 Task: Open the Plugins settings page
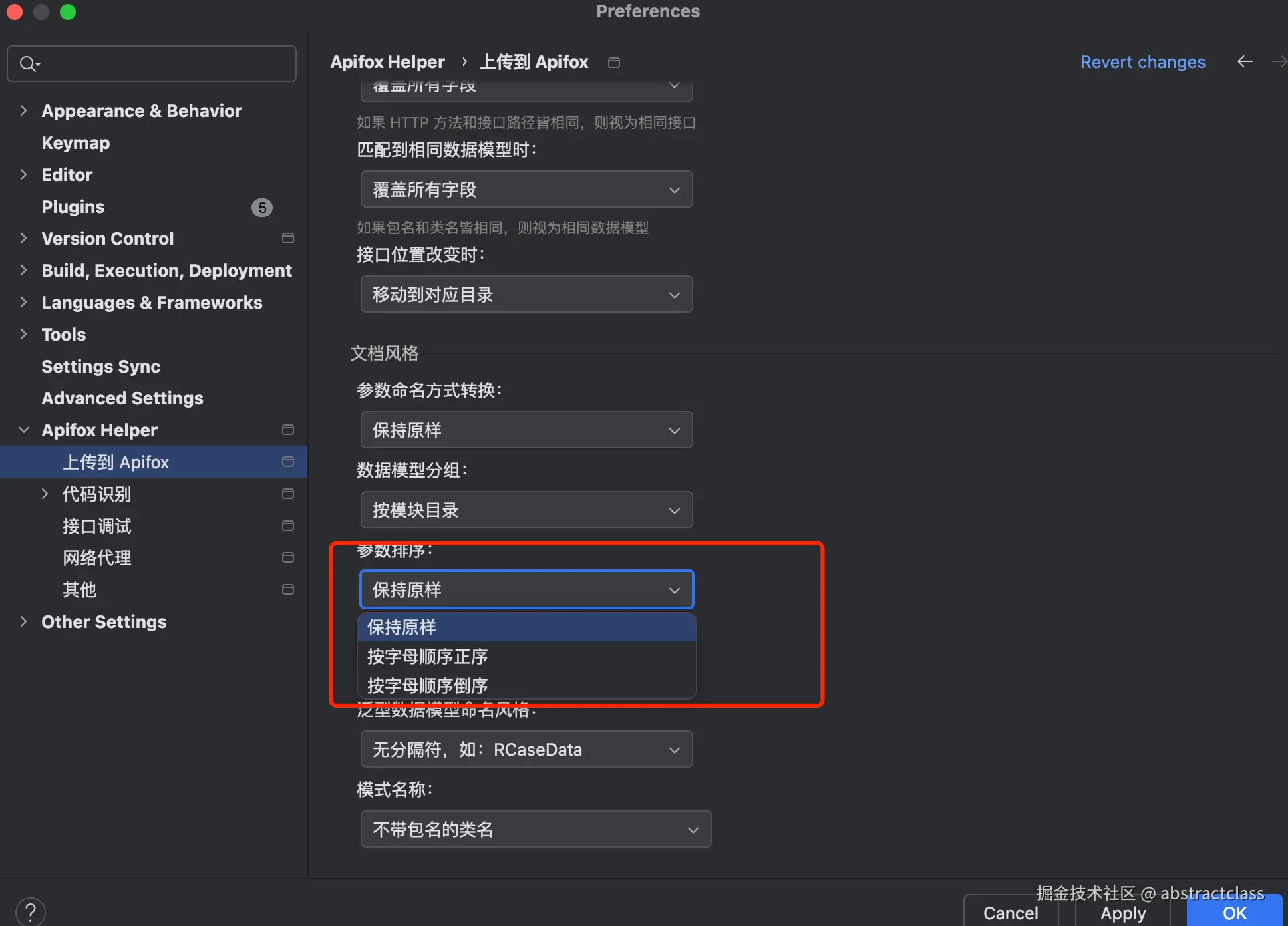pos(73,207)
